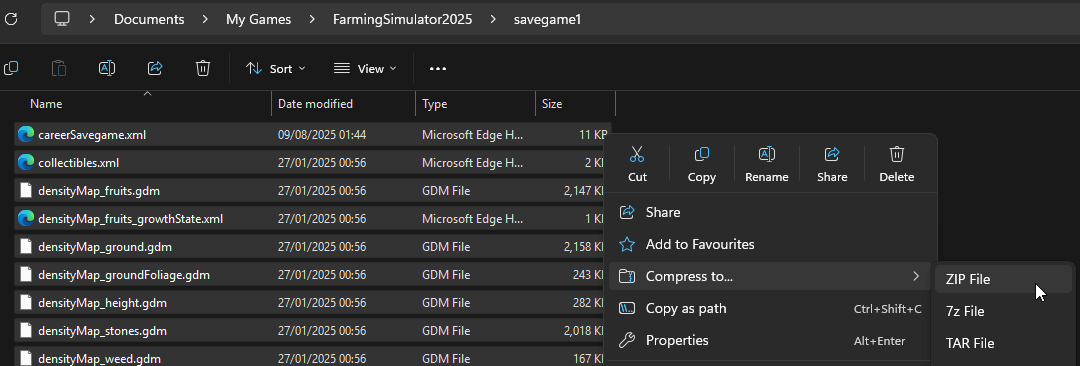Choose the Share context menu entry
Image resolution: width=1080 pixels, height=366 pixels.
[769, 212]
